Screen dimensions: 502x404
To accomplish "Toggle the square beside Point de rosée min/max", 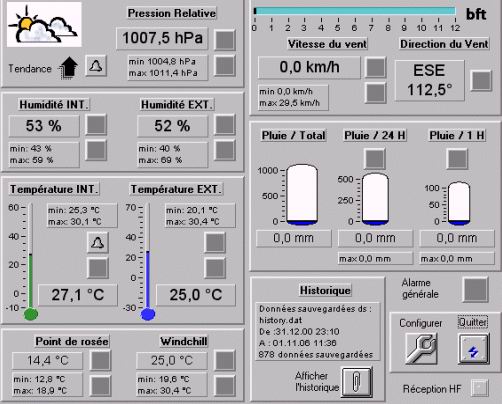I will pyautogui.click(x=101, y=386).
